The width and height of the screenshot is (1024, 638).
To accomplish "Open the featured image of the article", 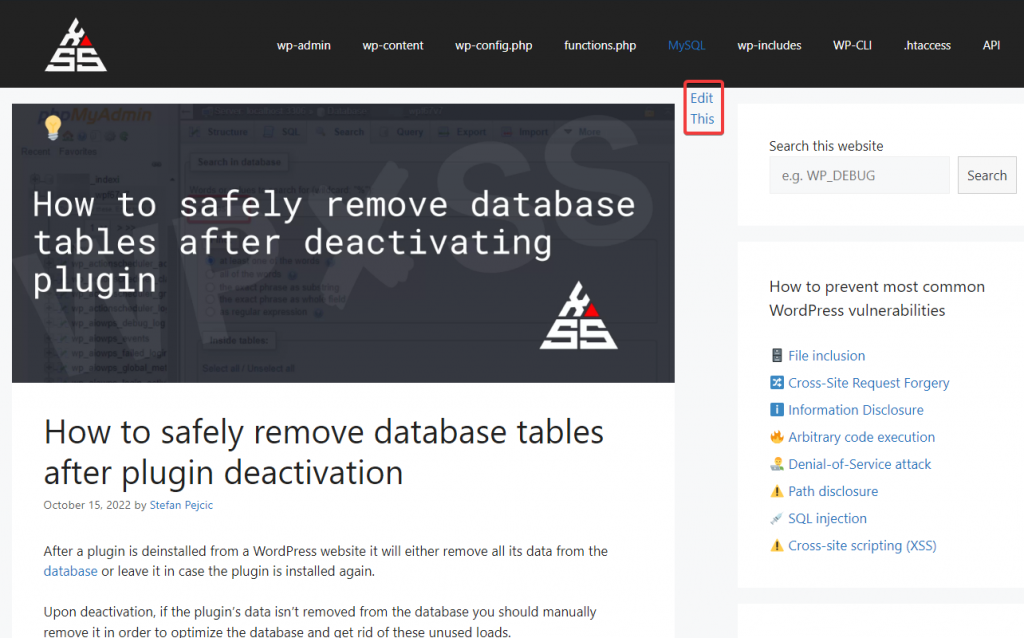I will point(343,243).
